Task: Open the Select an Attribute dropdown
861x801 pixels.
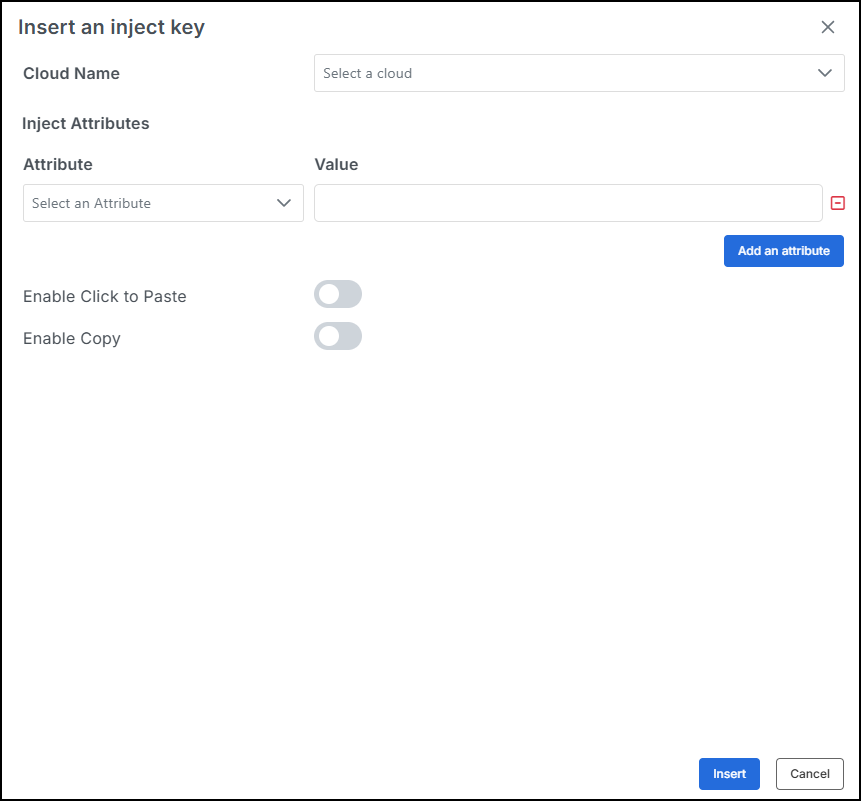Action: click(x=163, y=203)
